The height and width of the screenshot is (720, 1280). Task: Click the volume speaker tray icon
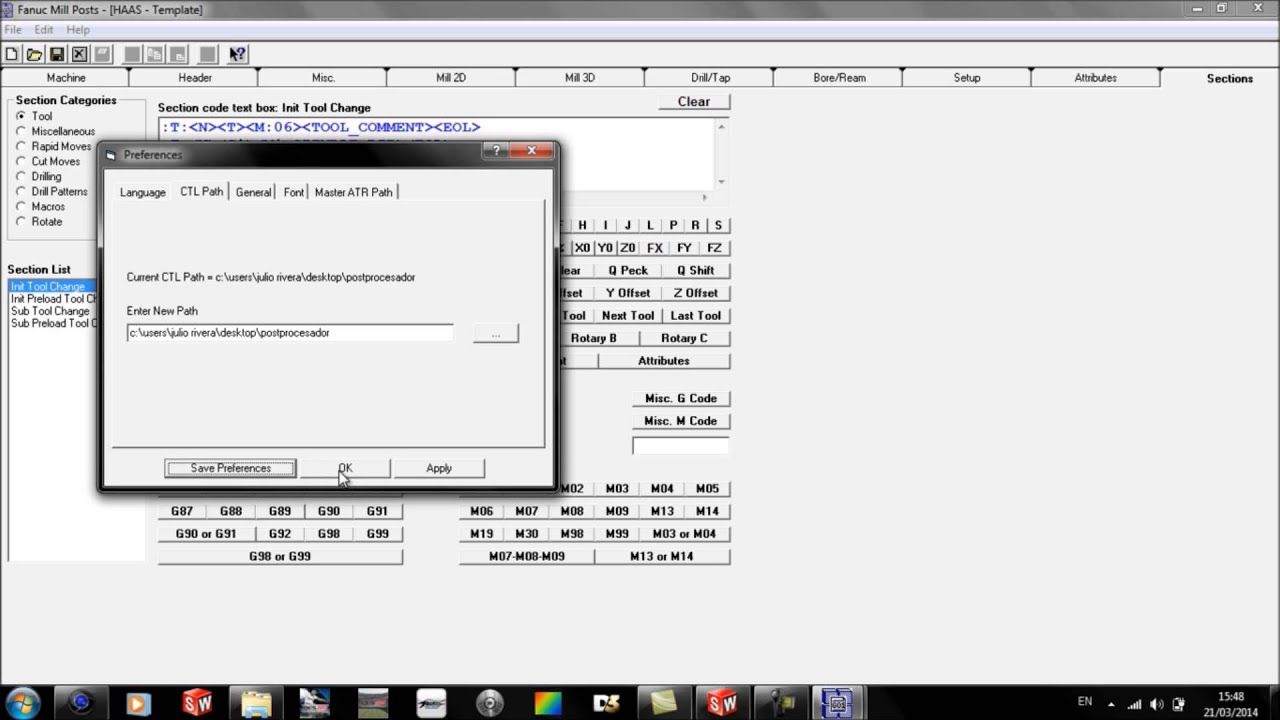click(x=1157, y=703)
